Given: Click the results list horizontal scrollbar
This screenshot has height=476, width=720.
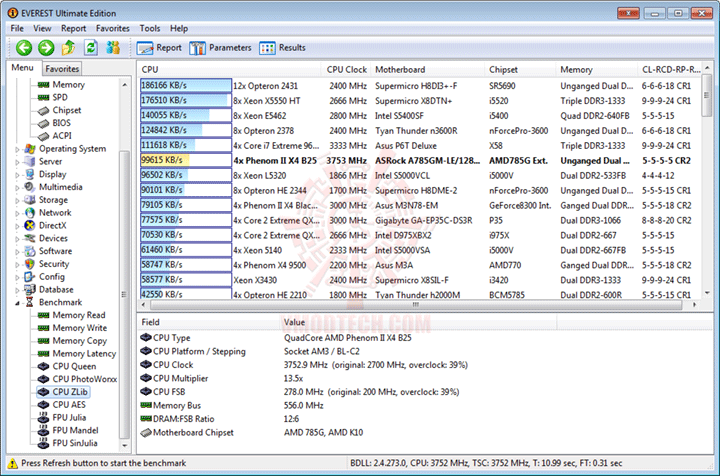Looking at the screenshot, I should coord(418,304).
